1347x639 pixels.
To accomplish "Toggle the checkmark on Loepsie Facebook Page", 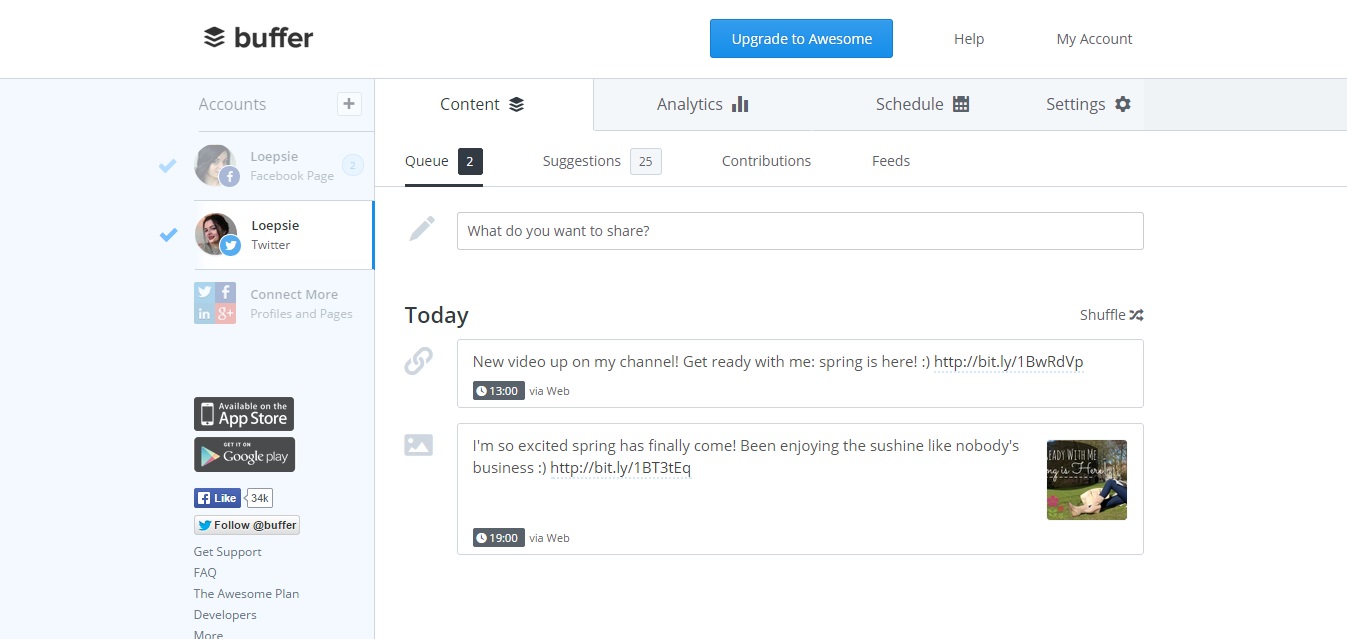I will click(x=166, y=166).
